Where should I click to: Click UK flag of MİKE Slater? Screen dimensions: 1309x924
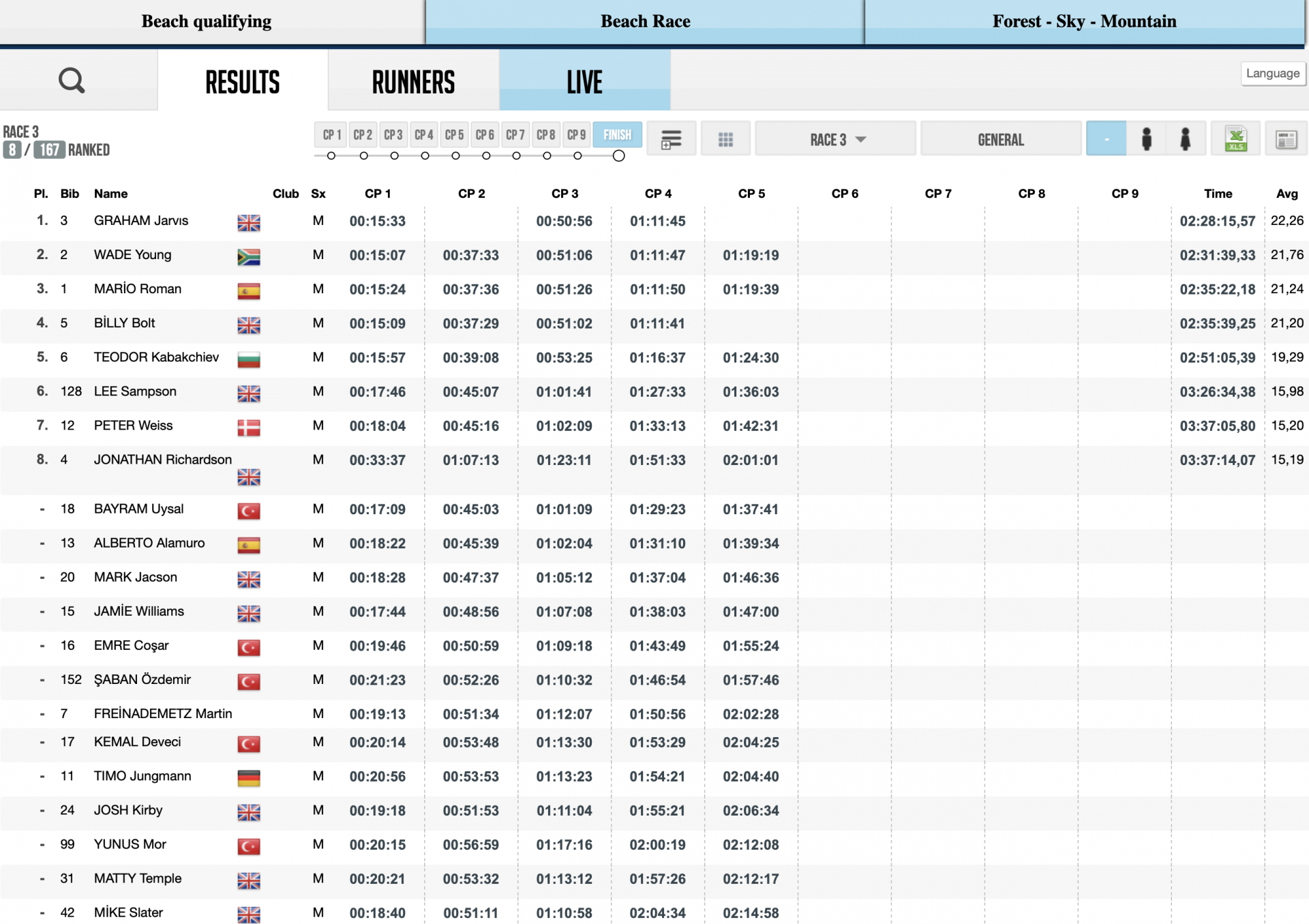[249, 914]
